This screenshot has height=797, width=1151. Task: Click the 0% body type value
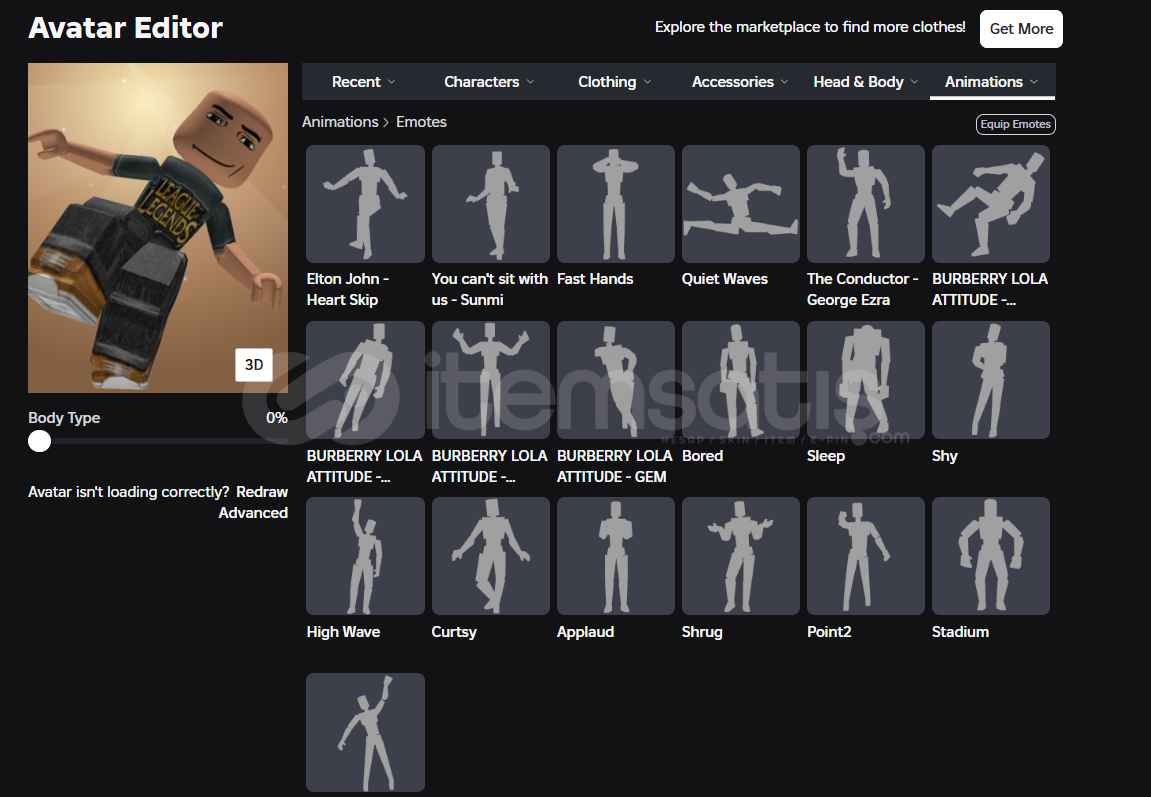[x=277, y=418]
